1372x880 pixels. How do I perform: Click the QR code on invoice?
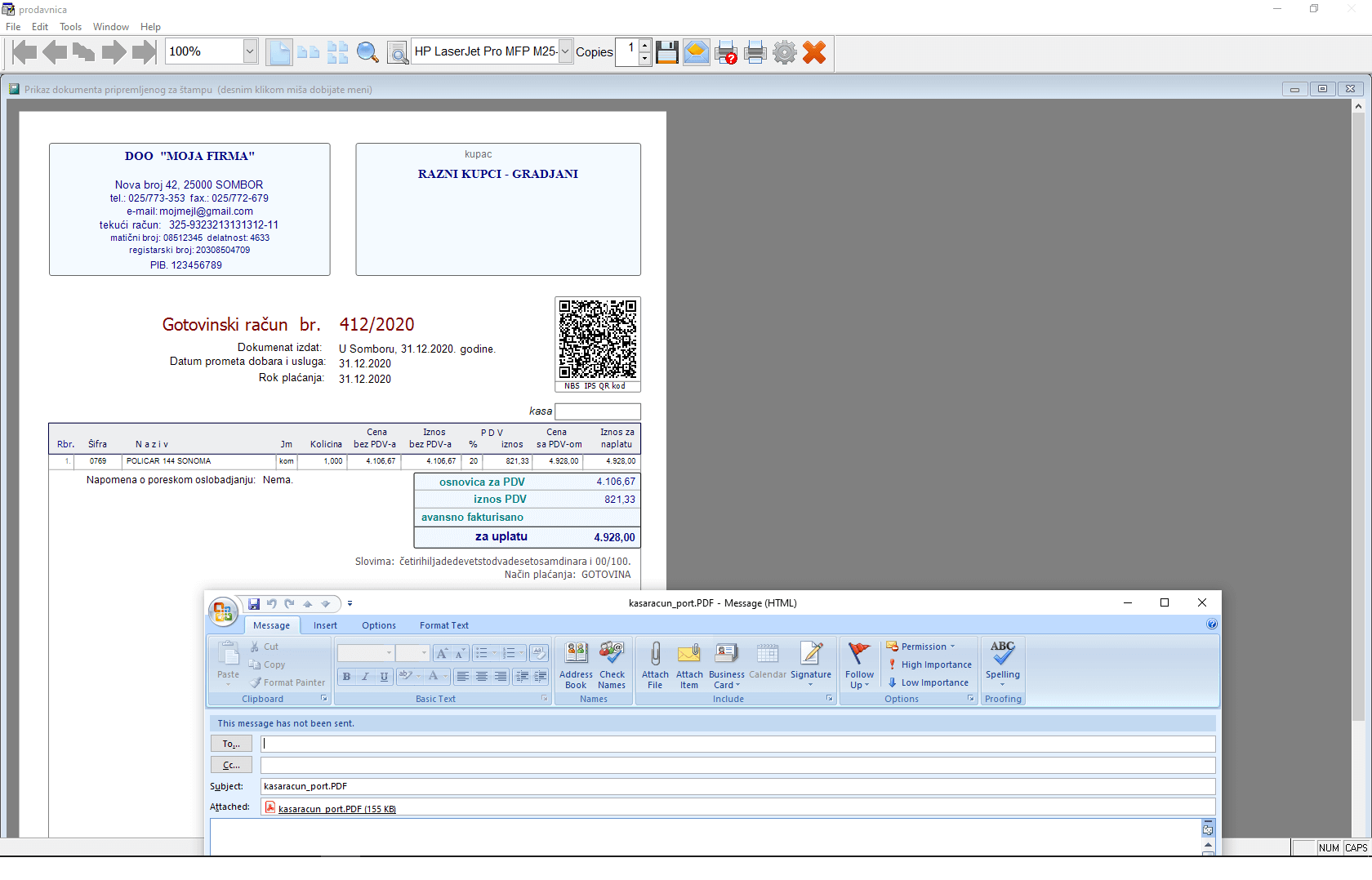[x=598, y=339]
